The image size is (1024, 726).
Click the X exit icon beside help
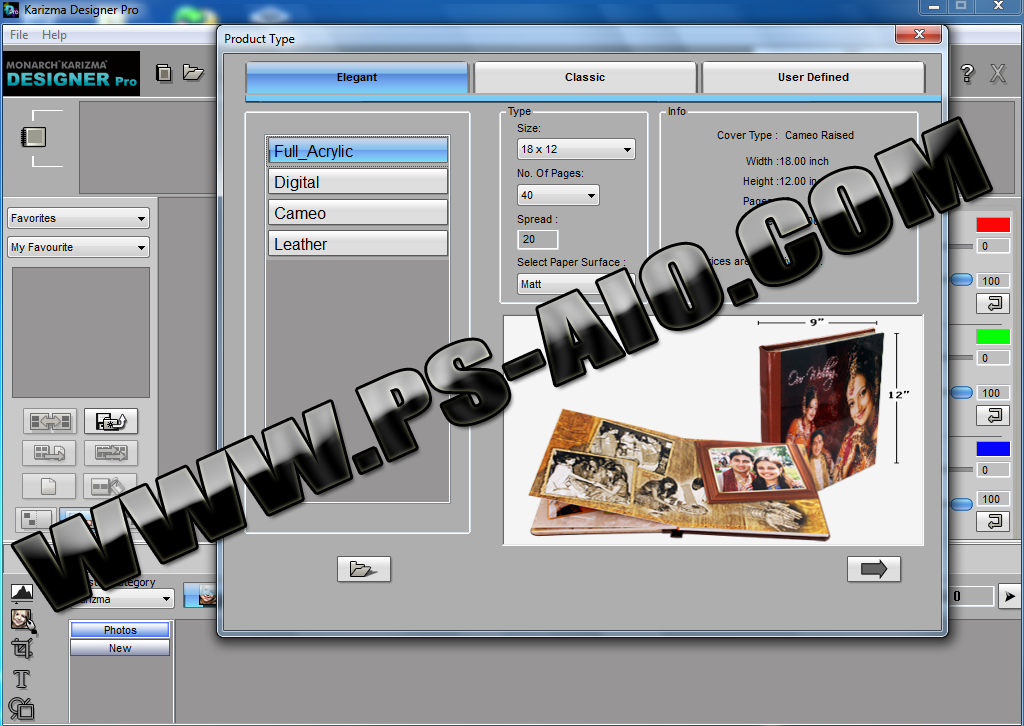pyautogui.click(x=997, y=73)
